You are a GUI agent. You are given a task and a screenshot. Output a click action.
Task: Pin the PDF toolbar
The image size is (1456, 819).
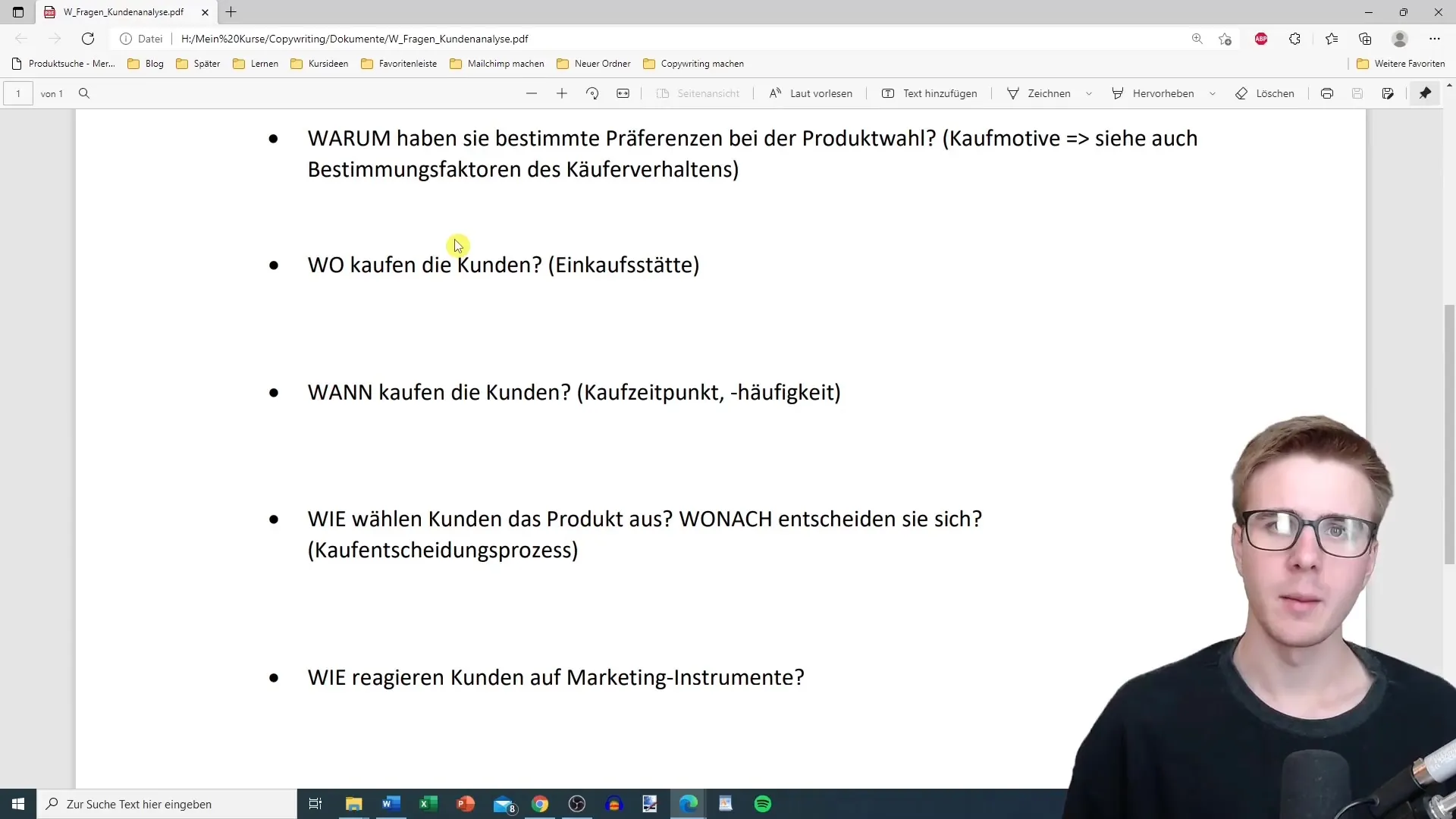[1426, 93]
